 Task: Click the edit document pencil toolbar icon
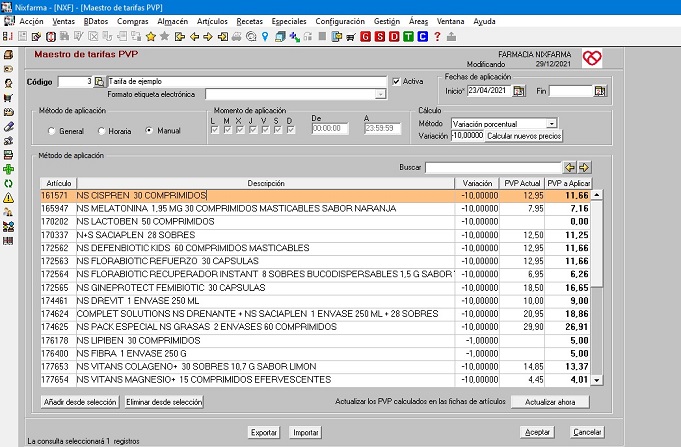point(36,37)
